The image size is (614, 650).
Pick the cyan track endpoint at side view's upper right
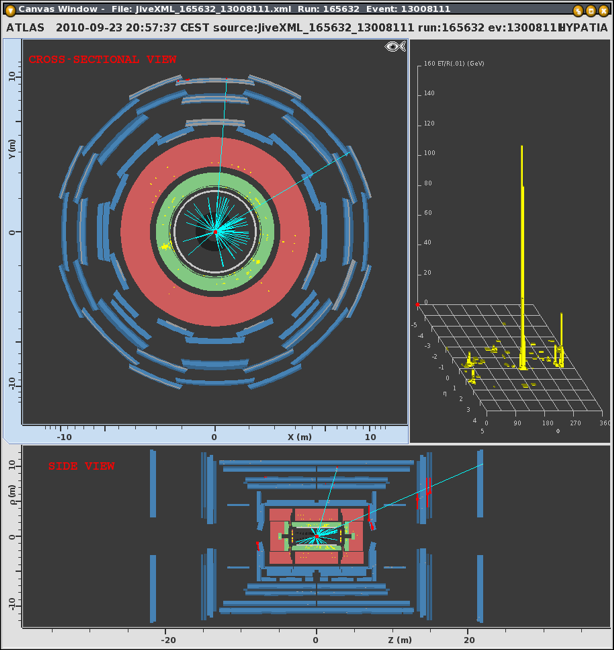pyautogui.click(x=483, y=463)
